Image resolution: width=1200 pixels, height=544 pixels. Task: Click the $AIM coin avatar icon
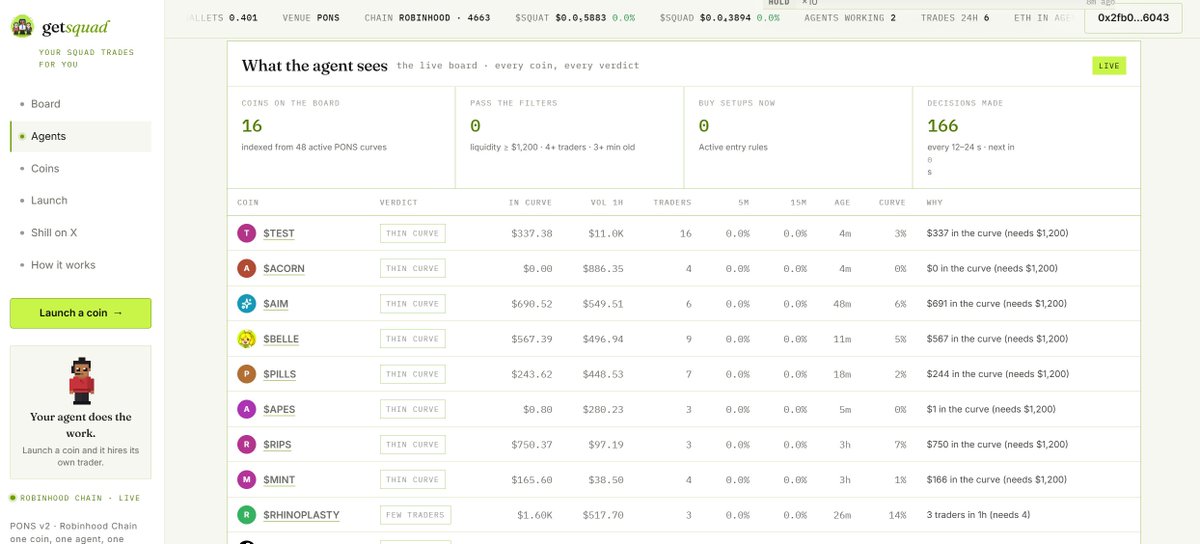tap(247, 303)
